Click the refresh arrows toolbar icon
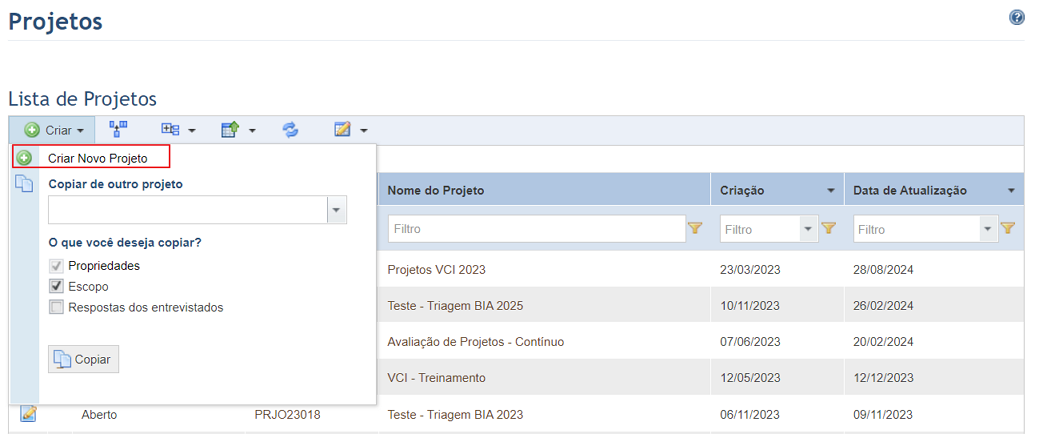This screenshot has height=434, width=1039. tap(291, 130)
